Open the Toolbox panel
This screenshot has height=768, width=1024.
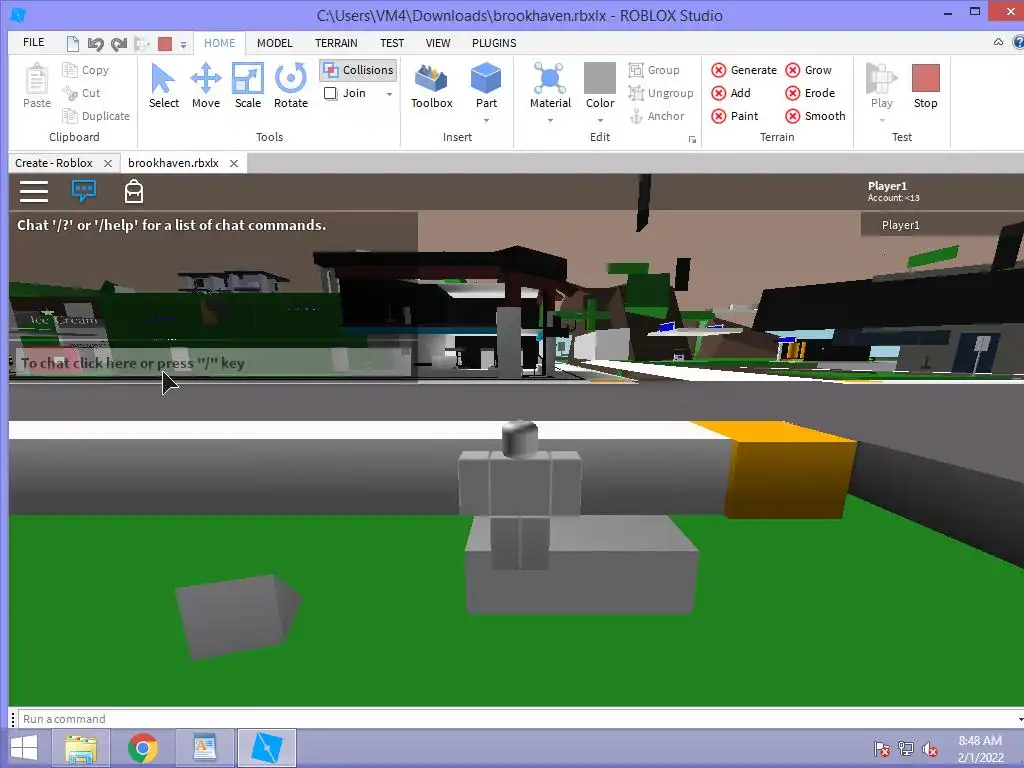coord(432,86)
